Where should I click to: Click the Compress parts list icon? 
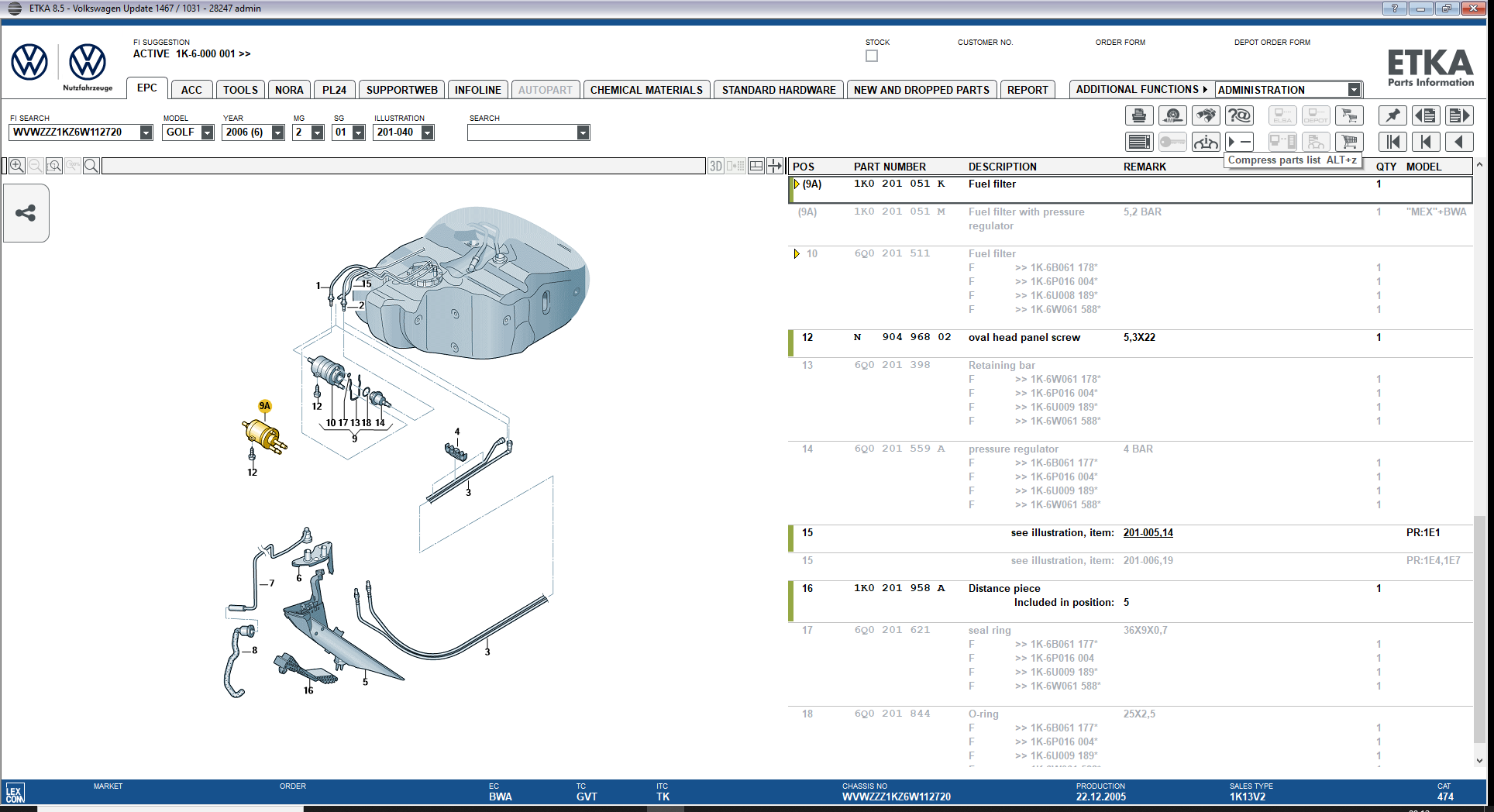pyautogui.click(x=1239, y=142)
